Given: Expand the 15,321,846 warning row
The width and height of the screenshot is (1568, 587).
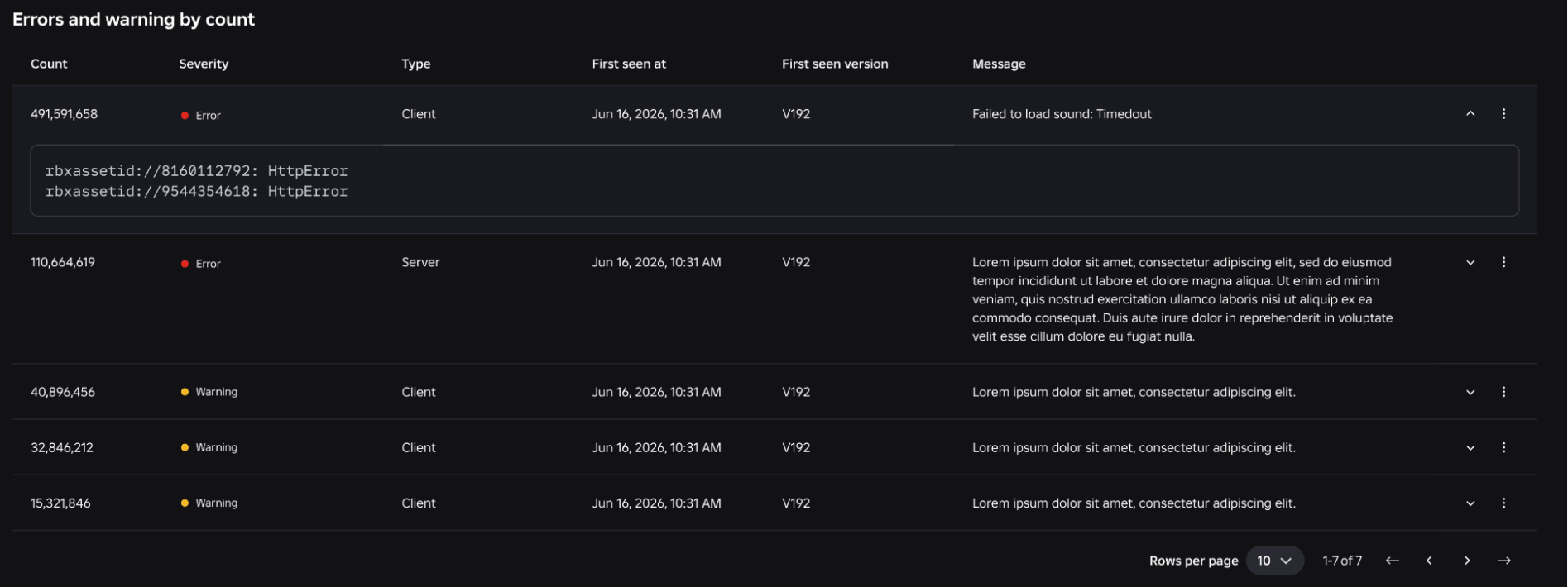Looking at the screenshot, I should click(x=1470, y=503).
